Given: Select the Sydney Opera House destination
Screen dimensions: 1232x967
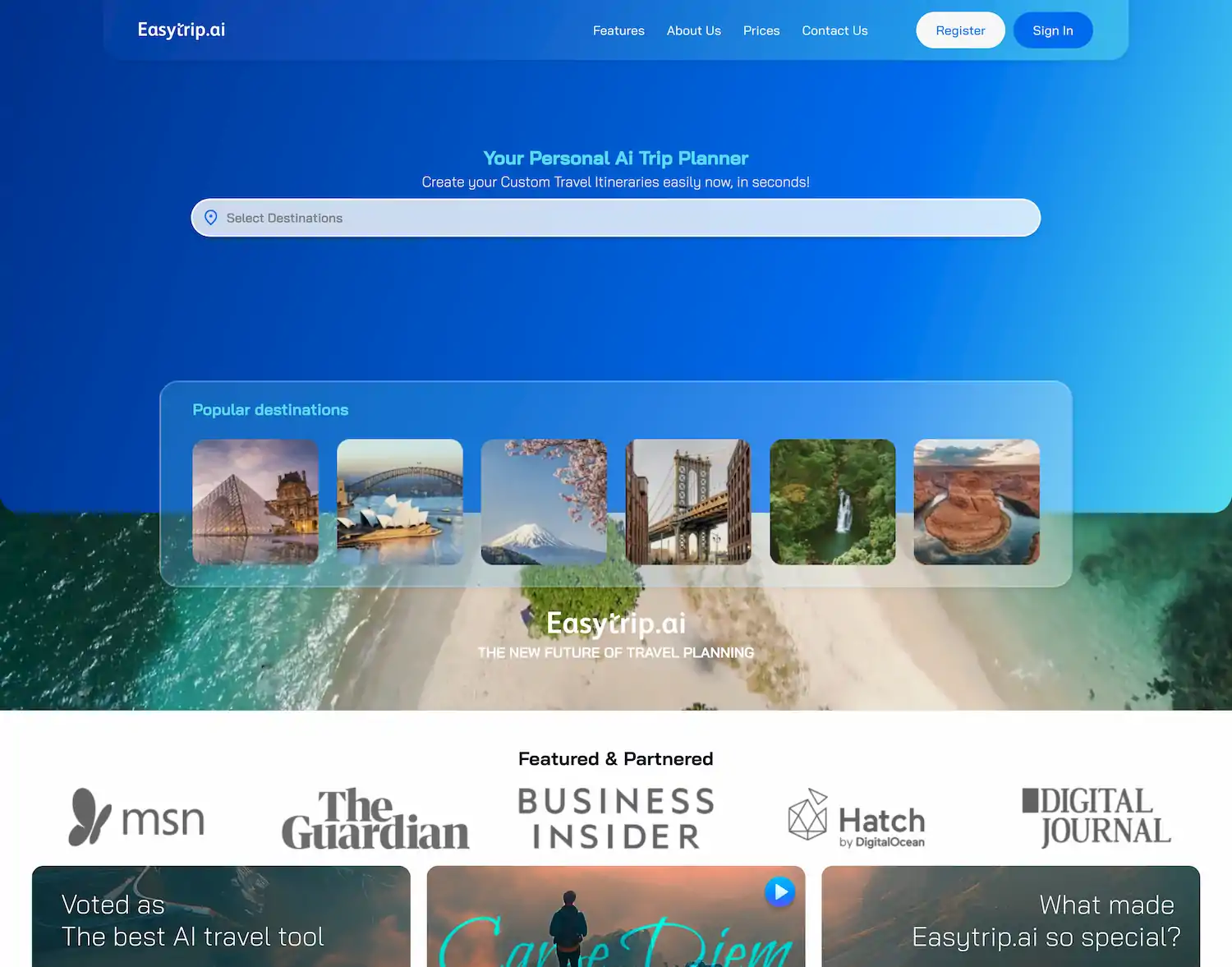Looking at the screenshot, I should tap(399, 501).
